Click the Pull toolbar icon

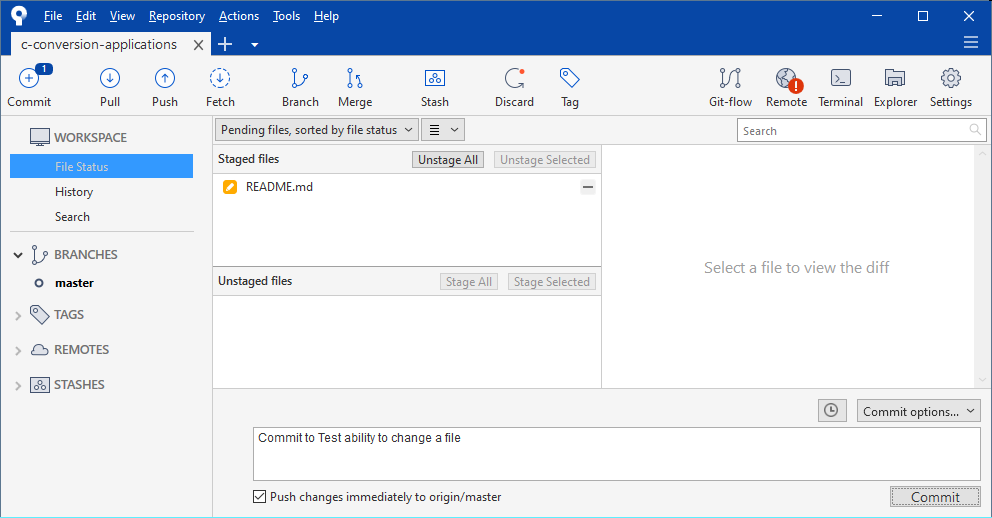(109, 78)
